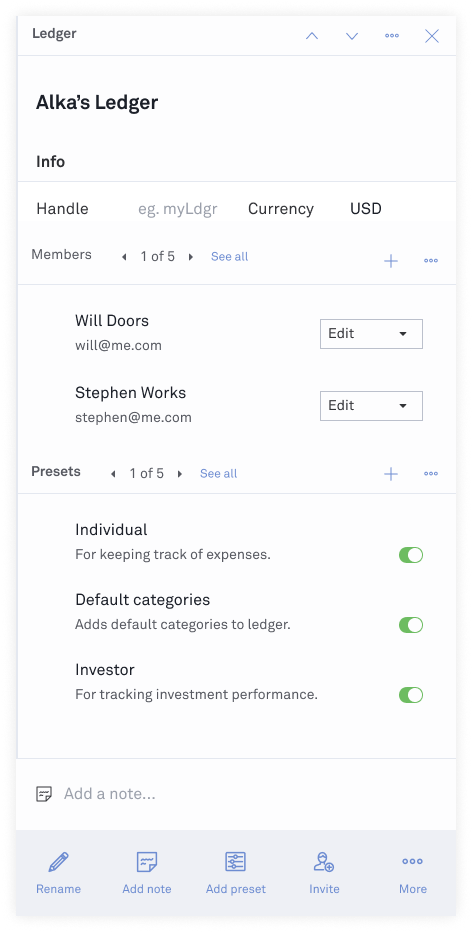The image size is (472, 932).
Task: Open the Edit dropdown for Will Doors
Action: [371, 334]
